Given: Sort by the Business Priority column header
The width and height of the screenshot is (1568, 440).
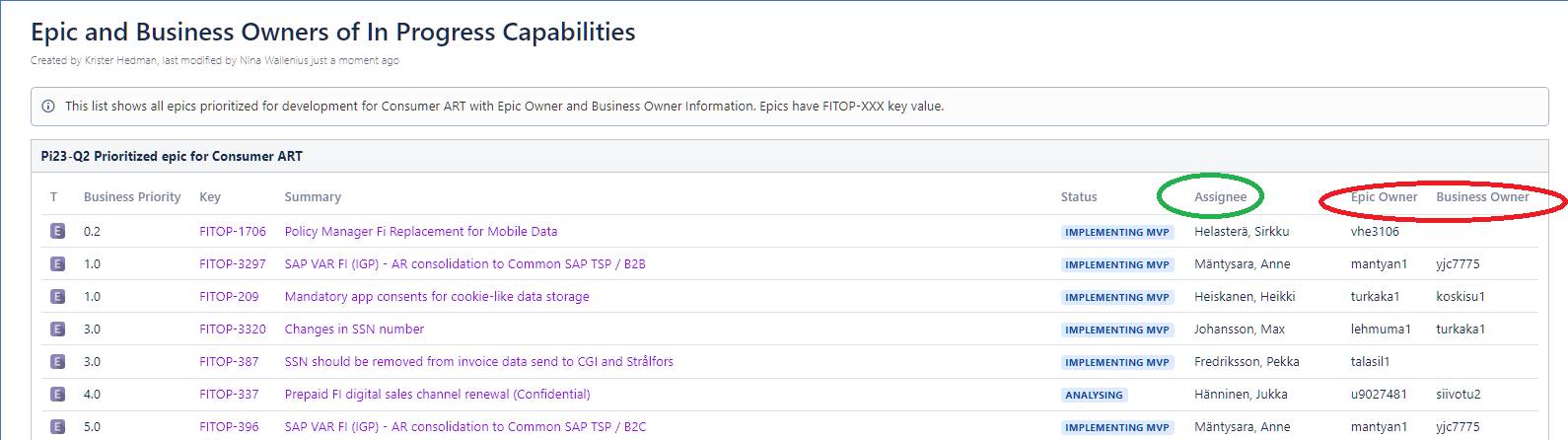Looking at the screenshot, I should pyautogui.click(x=132, y=197).
